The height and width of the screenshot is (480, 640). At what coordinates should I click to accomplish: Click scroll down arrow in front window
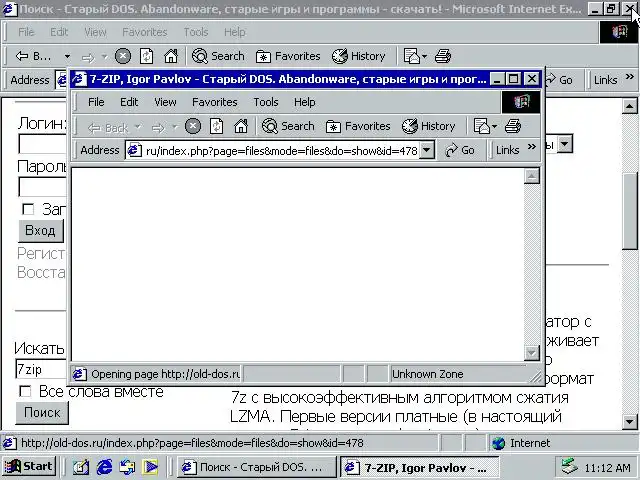coord(531,353)
